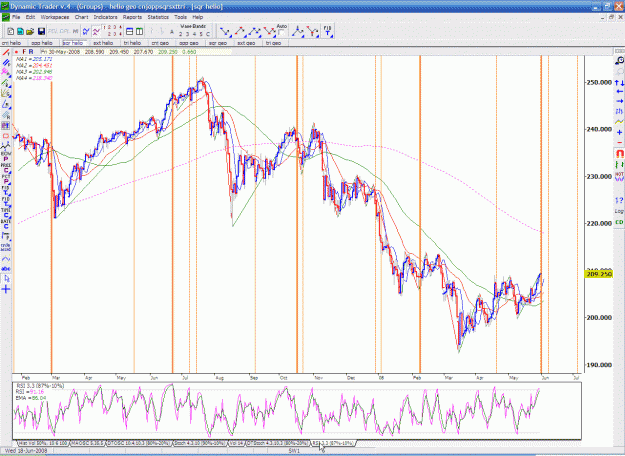Screen dimensions: 625x456
Task: Click the new chart document icon
Action: pyautogui.click(x=11, y=31)
